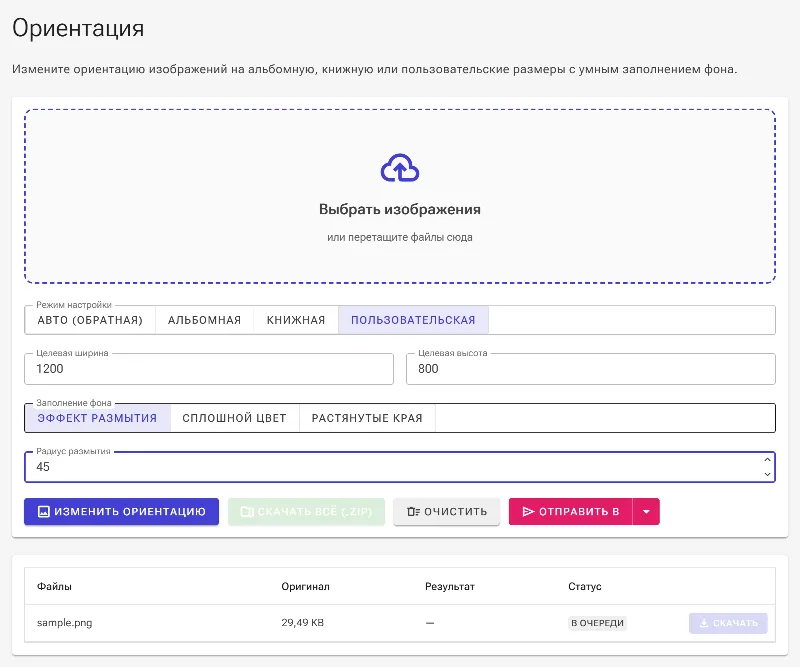Click the 'Целевая ширина' input field
Image resolution: width=800 pixels, height=667 pixels.
[x=209, y=368]
